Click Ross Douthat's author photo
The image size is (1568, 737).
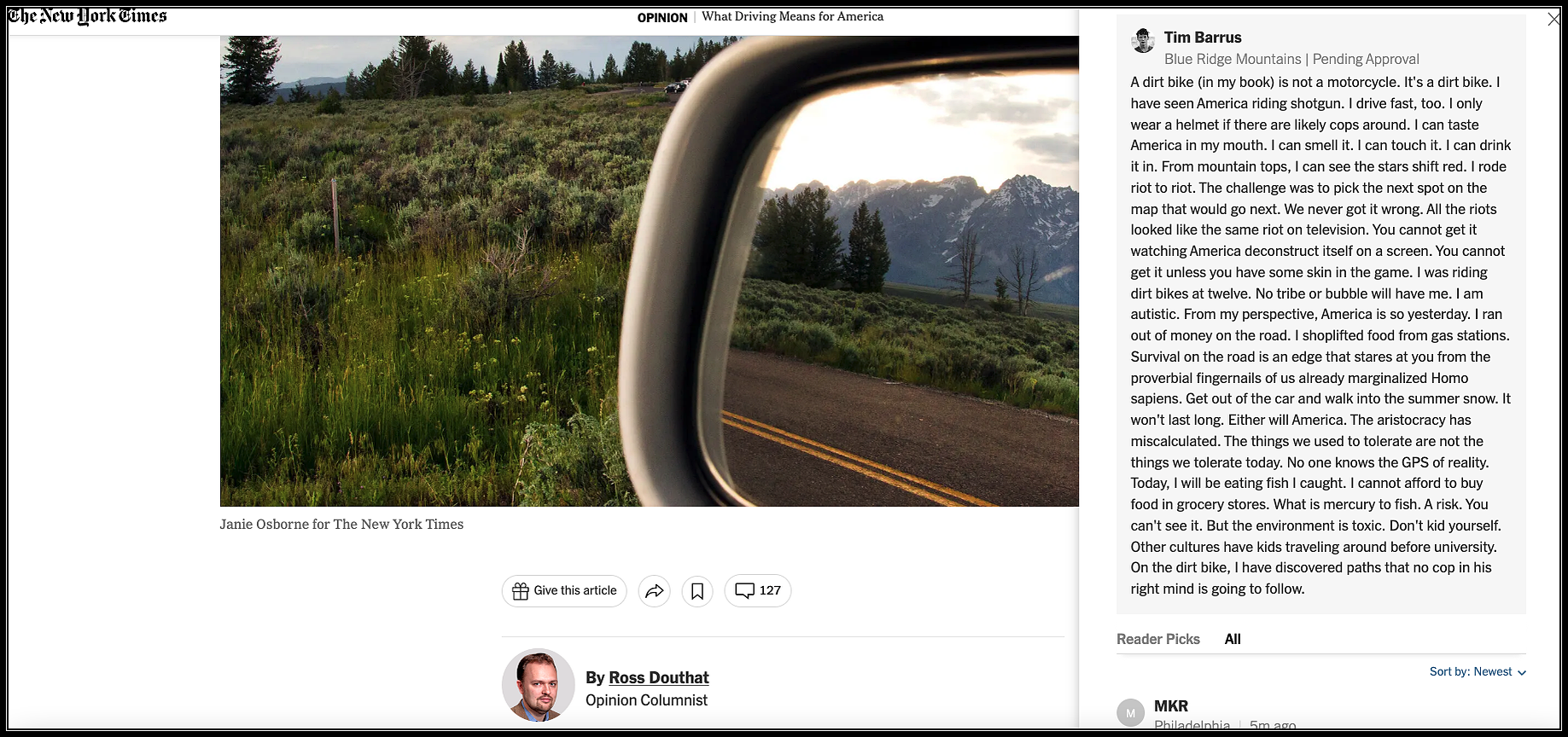538,685
